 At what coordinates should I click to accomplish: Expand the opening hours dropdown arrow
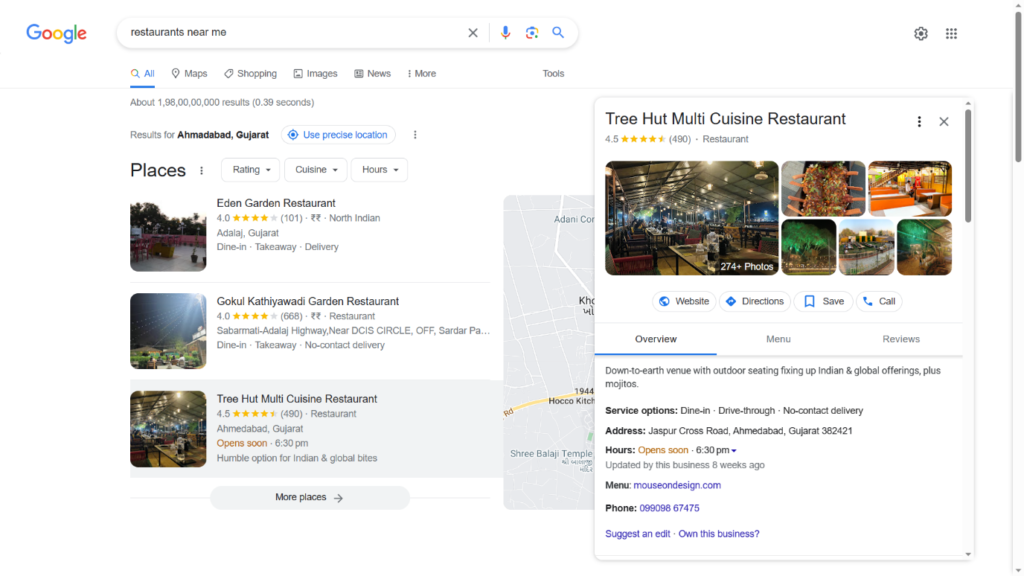pyautogui.click(x=734, y=451)
